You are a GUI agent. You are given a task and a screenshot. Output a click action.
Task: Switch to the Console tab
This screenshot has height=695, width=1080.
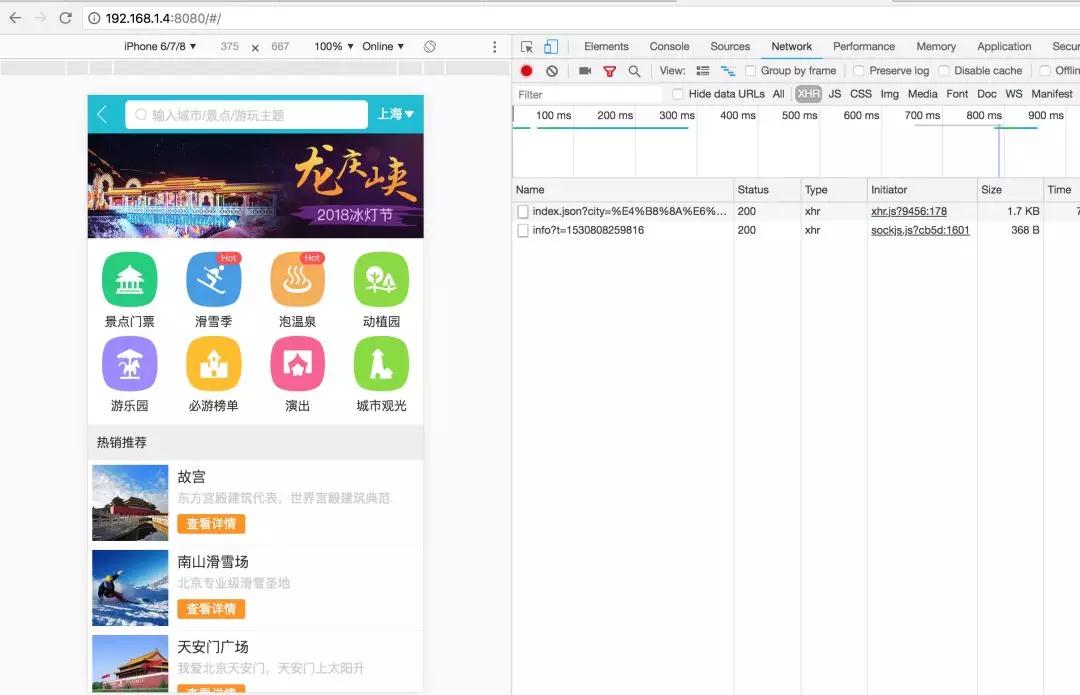click(x=669, y=46)
